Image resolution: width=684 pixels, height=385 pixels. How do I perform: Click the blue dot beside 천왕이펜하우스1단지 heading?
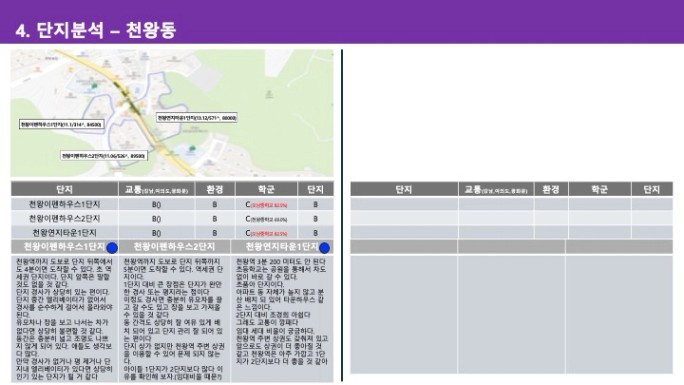pyautogui.click(x=112, y=248)
